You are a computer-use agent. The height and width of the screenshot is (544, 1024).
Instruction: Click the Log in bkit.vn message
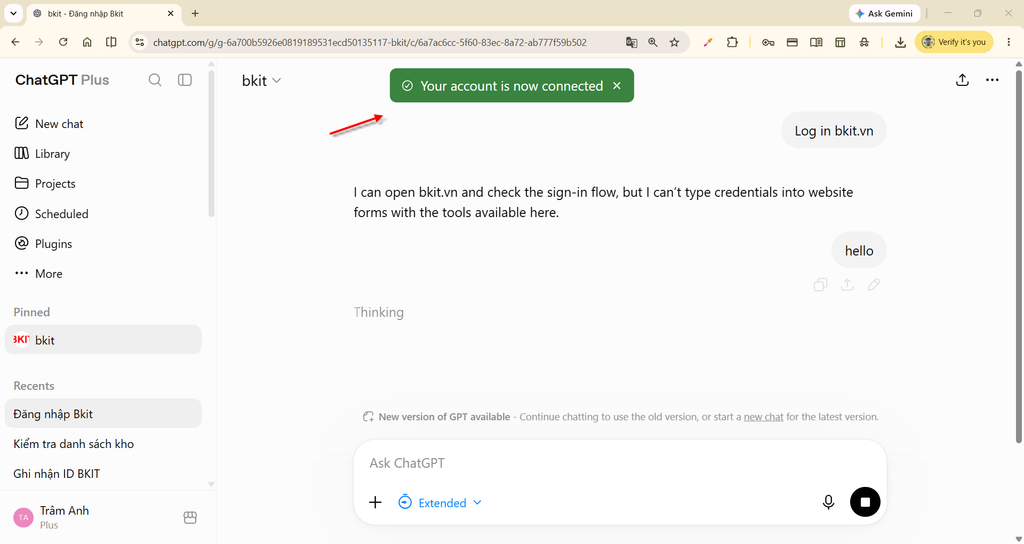pos(833,131)
